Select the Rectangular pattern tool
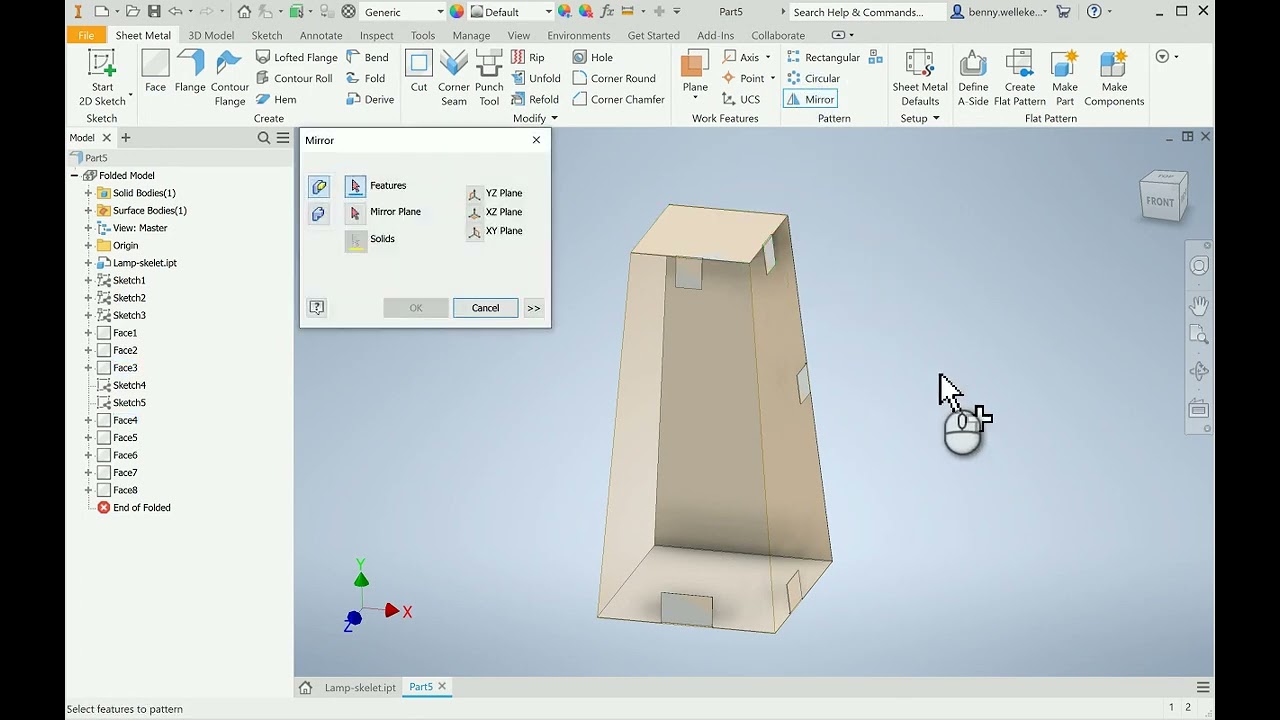This screenshot has width=1280, height=720. coord(823,57)
